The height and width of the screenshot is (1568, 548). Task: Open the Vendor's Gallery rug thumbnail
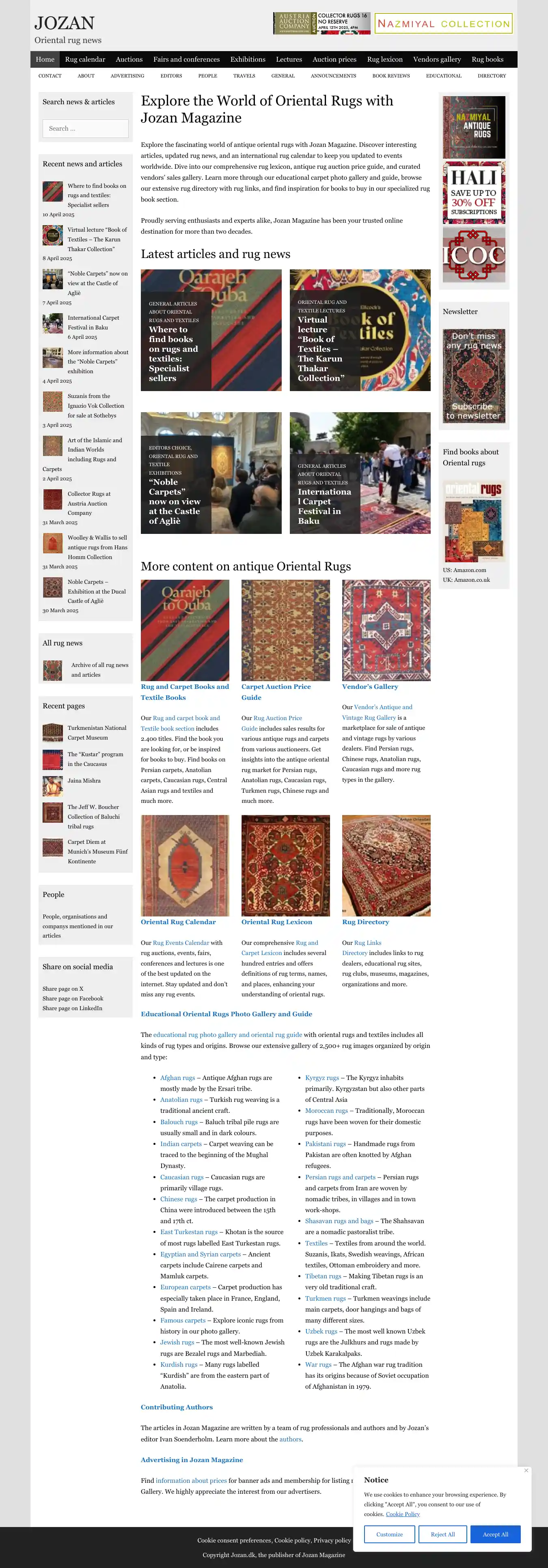pos(386,630)
